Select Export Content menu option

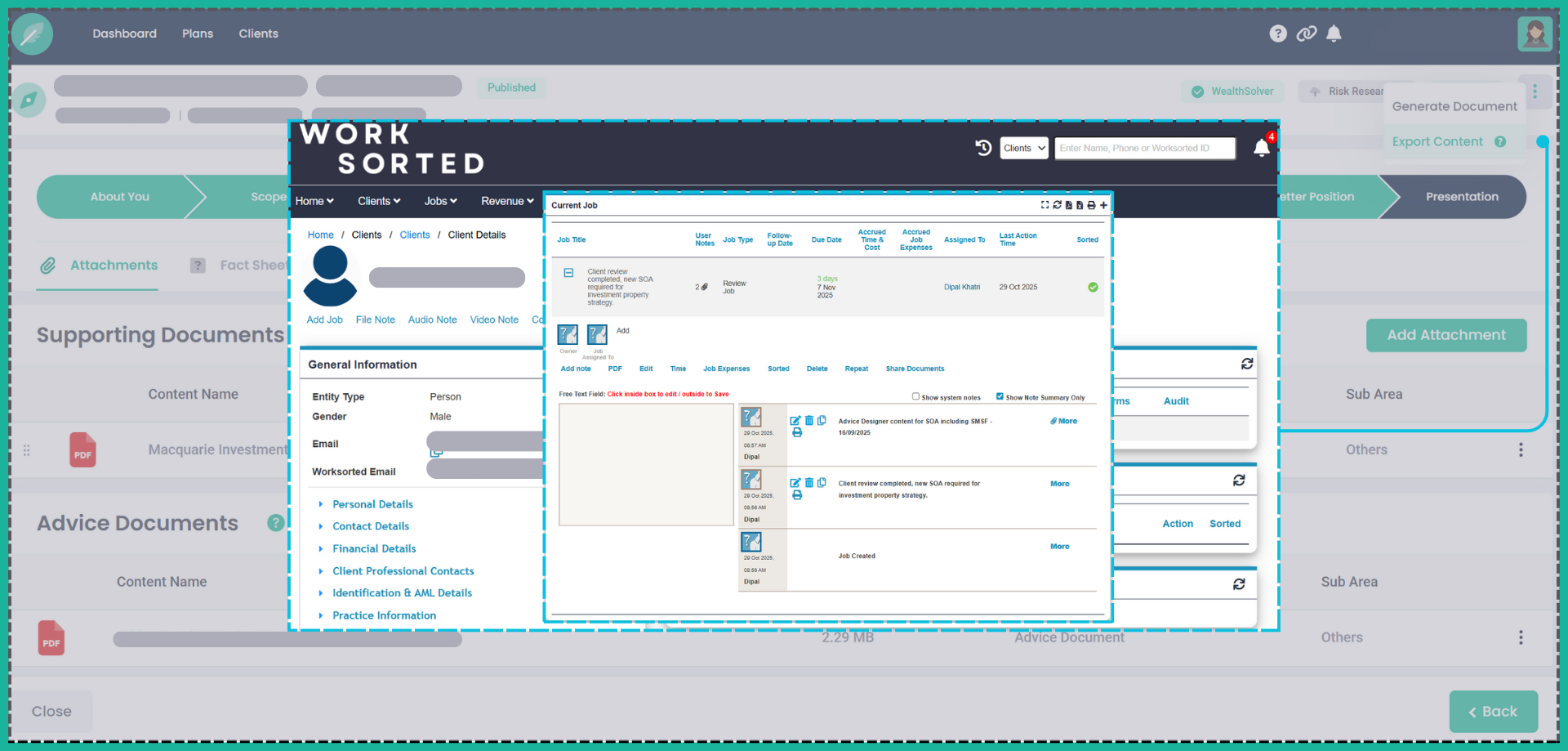[x=1437, y=141]
